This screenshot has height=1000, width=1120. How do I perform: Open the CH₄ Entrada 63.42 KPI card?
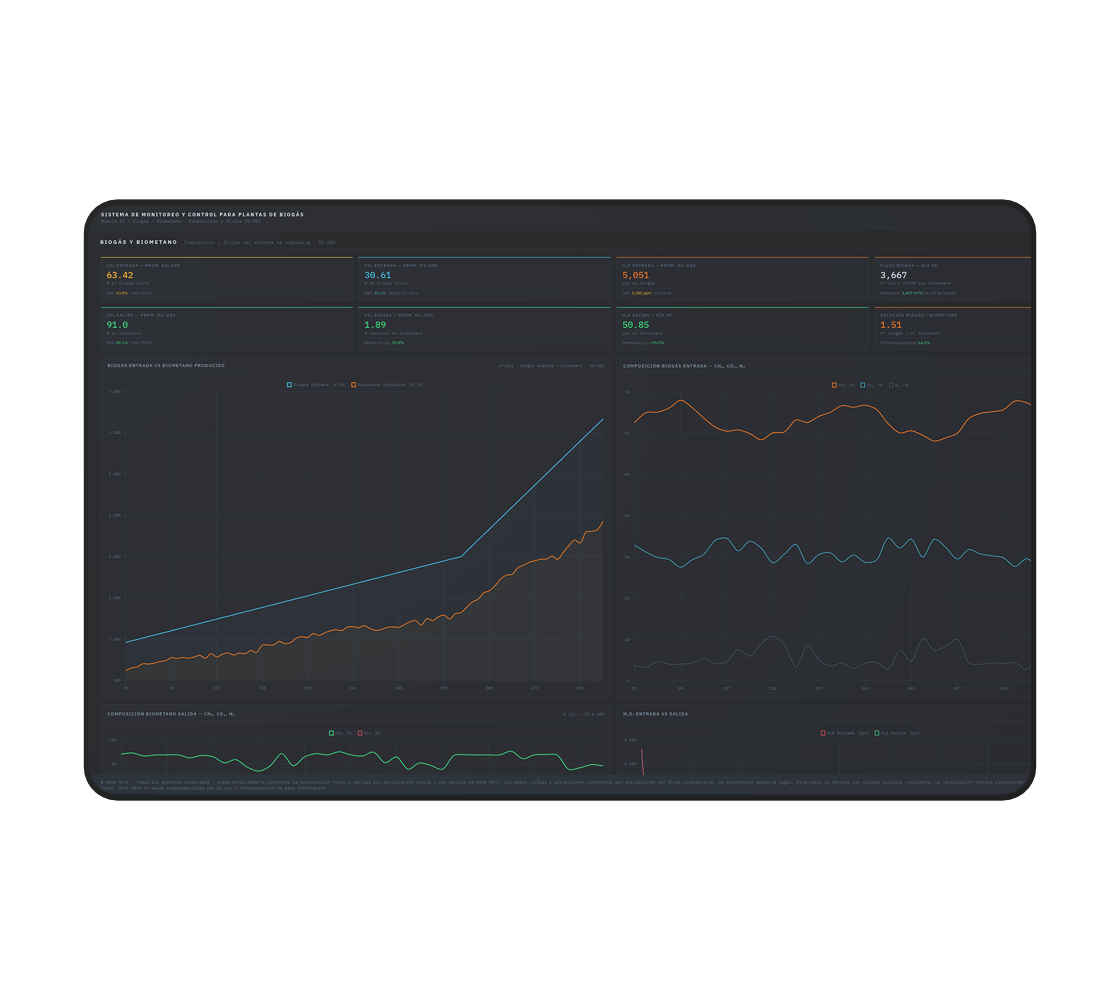226,279
